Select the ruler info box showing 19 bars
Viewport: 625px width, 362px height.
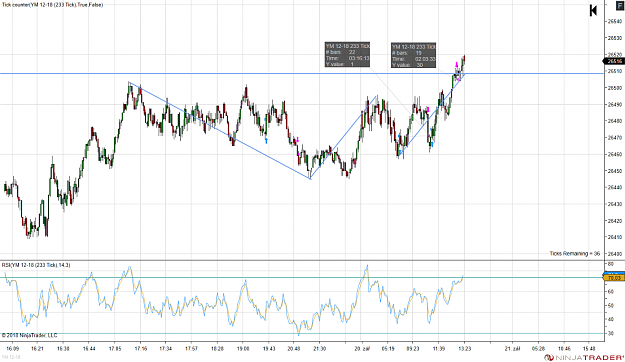click(413, 55)
